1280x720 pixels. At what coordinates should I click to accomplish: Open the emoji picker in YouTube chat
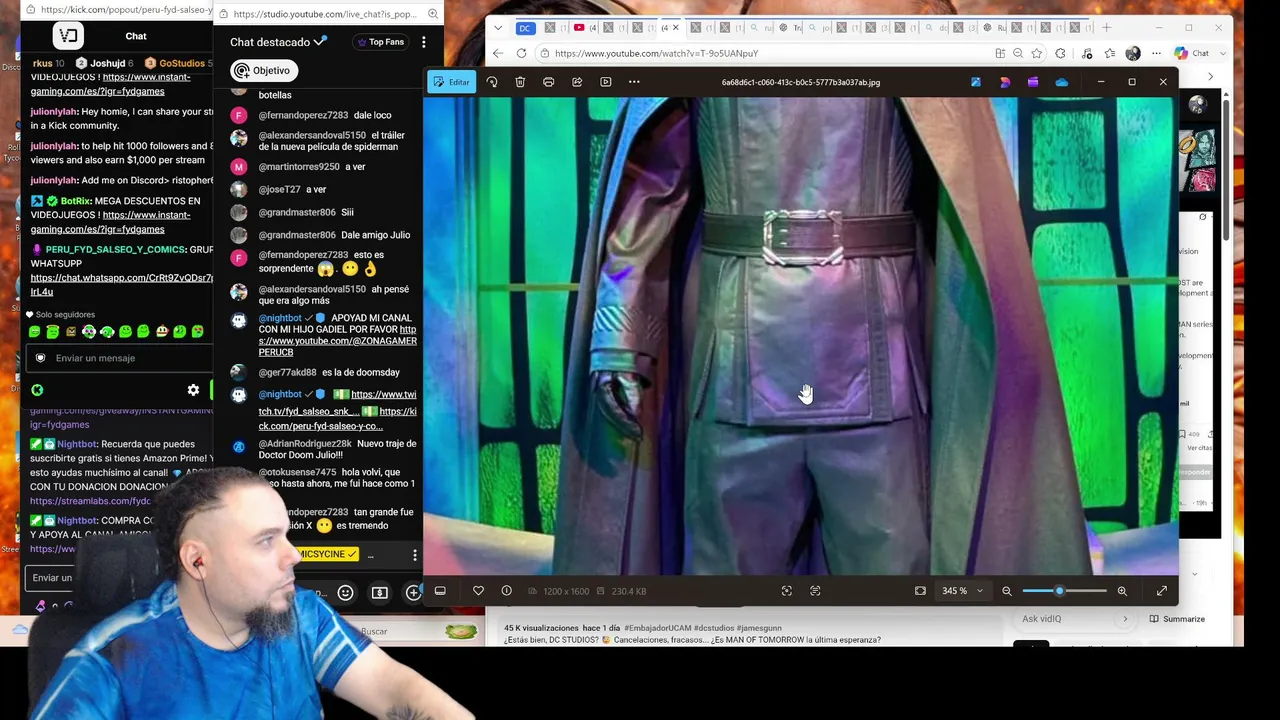(345, 593)
